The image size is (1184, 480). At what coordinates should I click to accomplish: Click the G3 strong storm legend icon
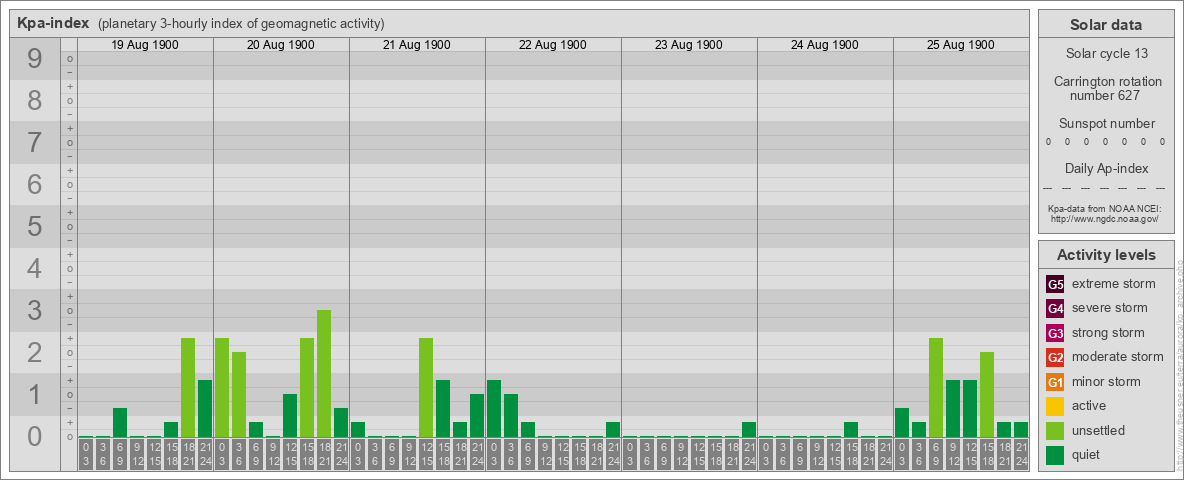tap(1055, 333)
